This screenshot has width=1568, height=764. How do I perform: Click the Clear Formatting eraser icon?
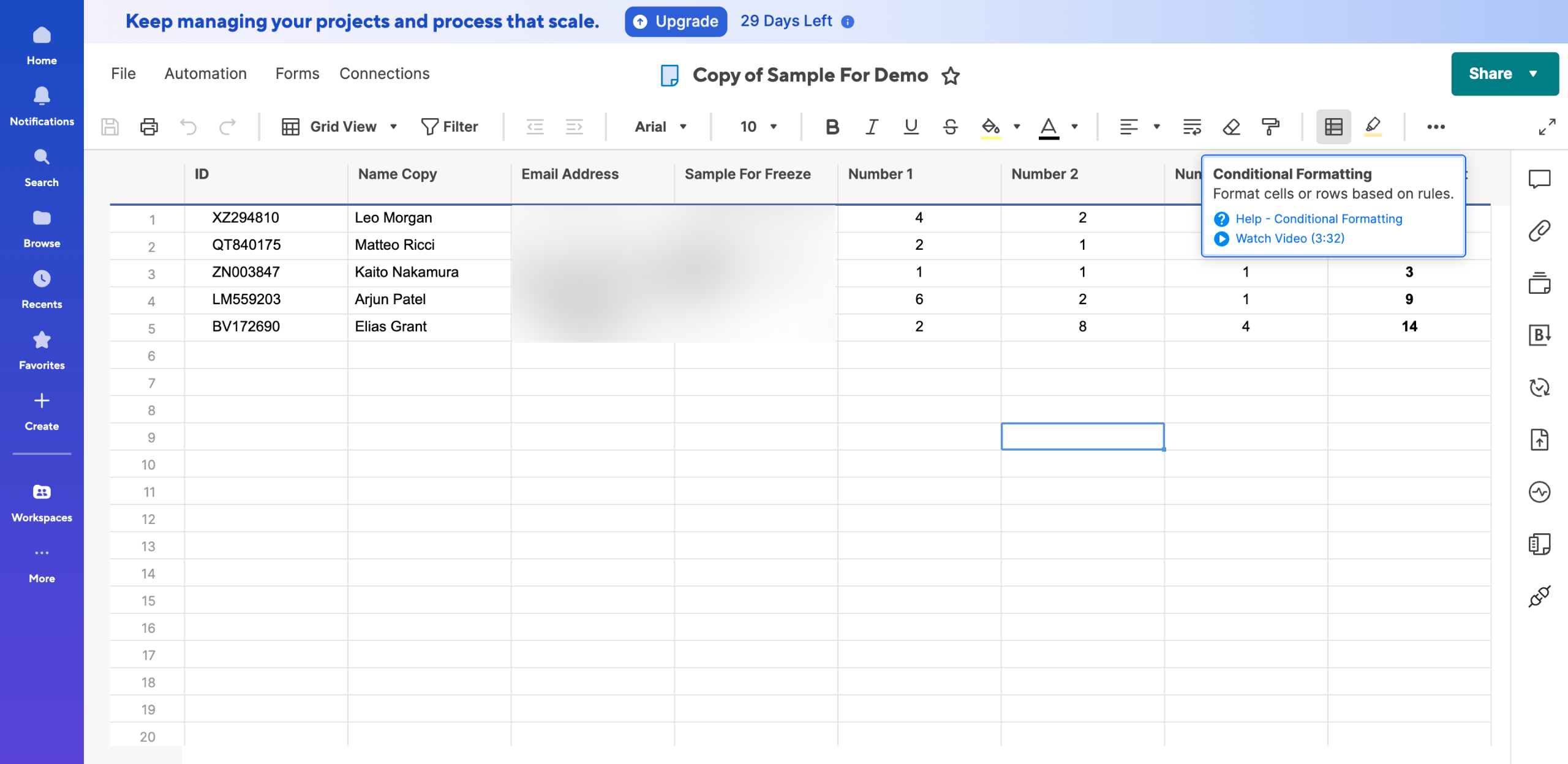(1231, 127)
